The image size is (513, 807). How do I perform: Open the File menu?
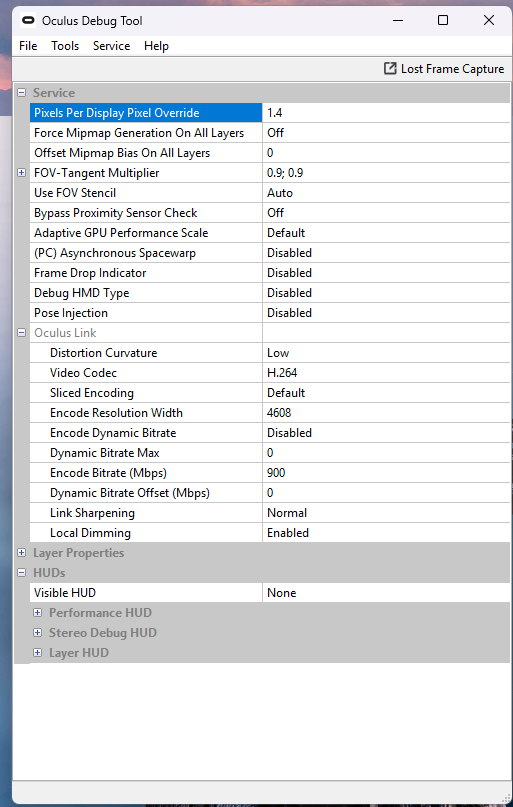pyautogui.click(x=28, y=46)
